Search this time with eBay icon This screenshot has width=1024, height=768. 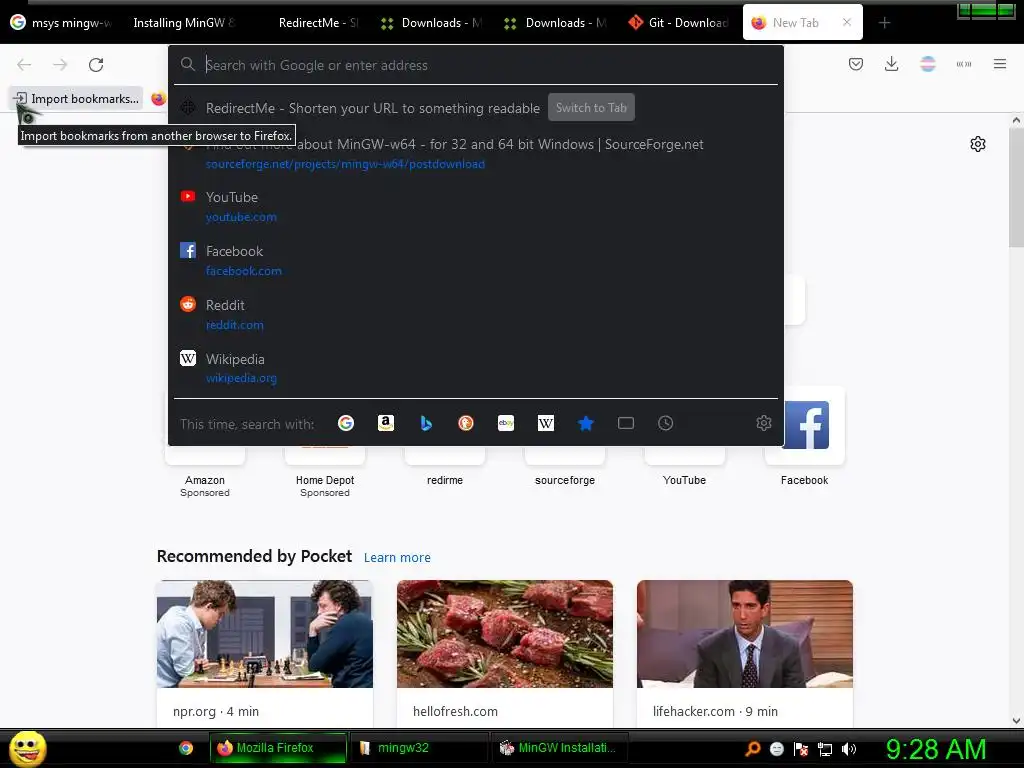point(506,423)
